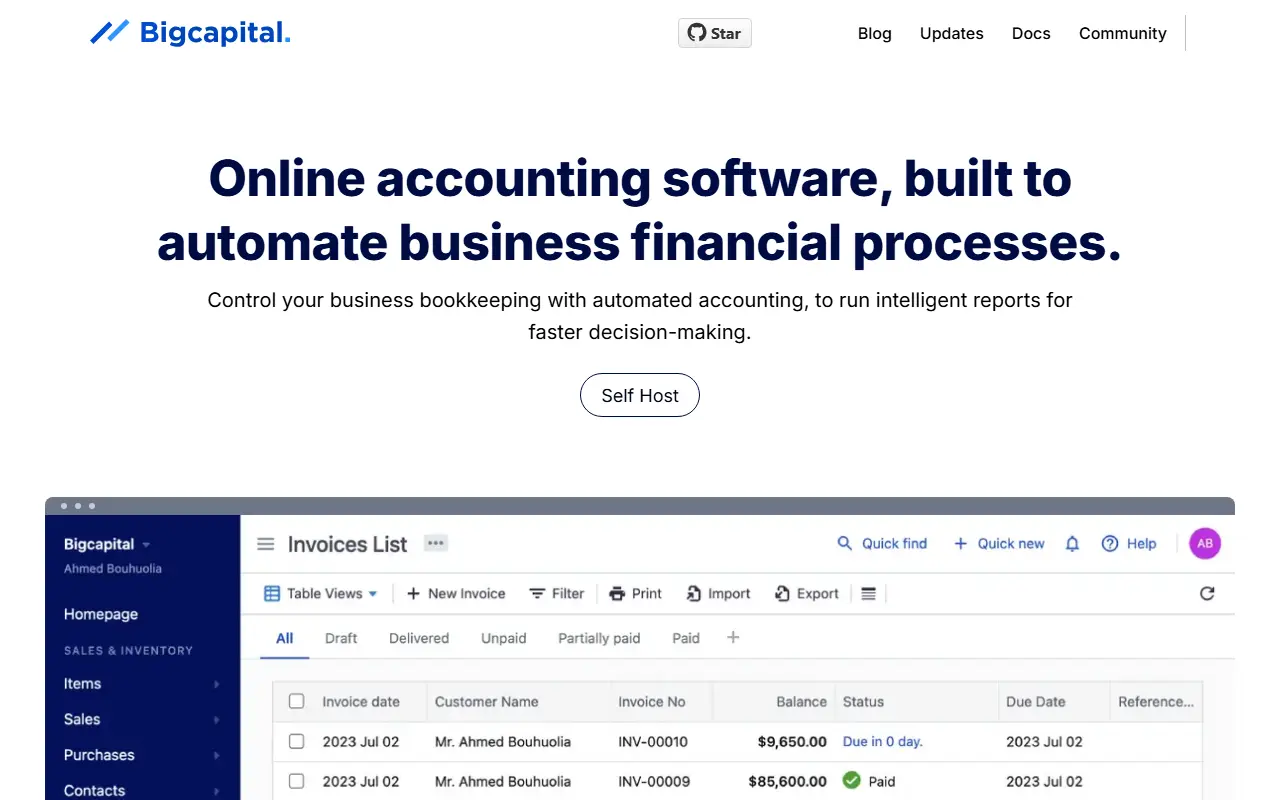This screenshot has width=1280, height=800.
Task: Open the Updates page
Action: click(x=952, y=33)
